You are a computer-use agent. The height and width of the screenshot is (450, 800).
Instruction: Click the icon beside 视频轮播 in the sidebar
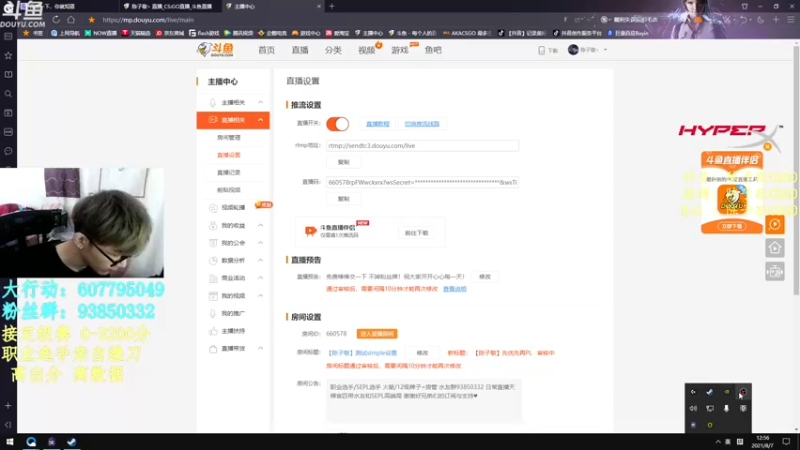click(213, 208)
